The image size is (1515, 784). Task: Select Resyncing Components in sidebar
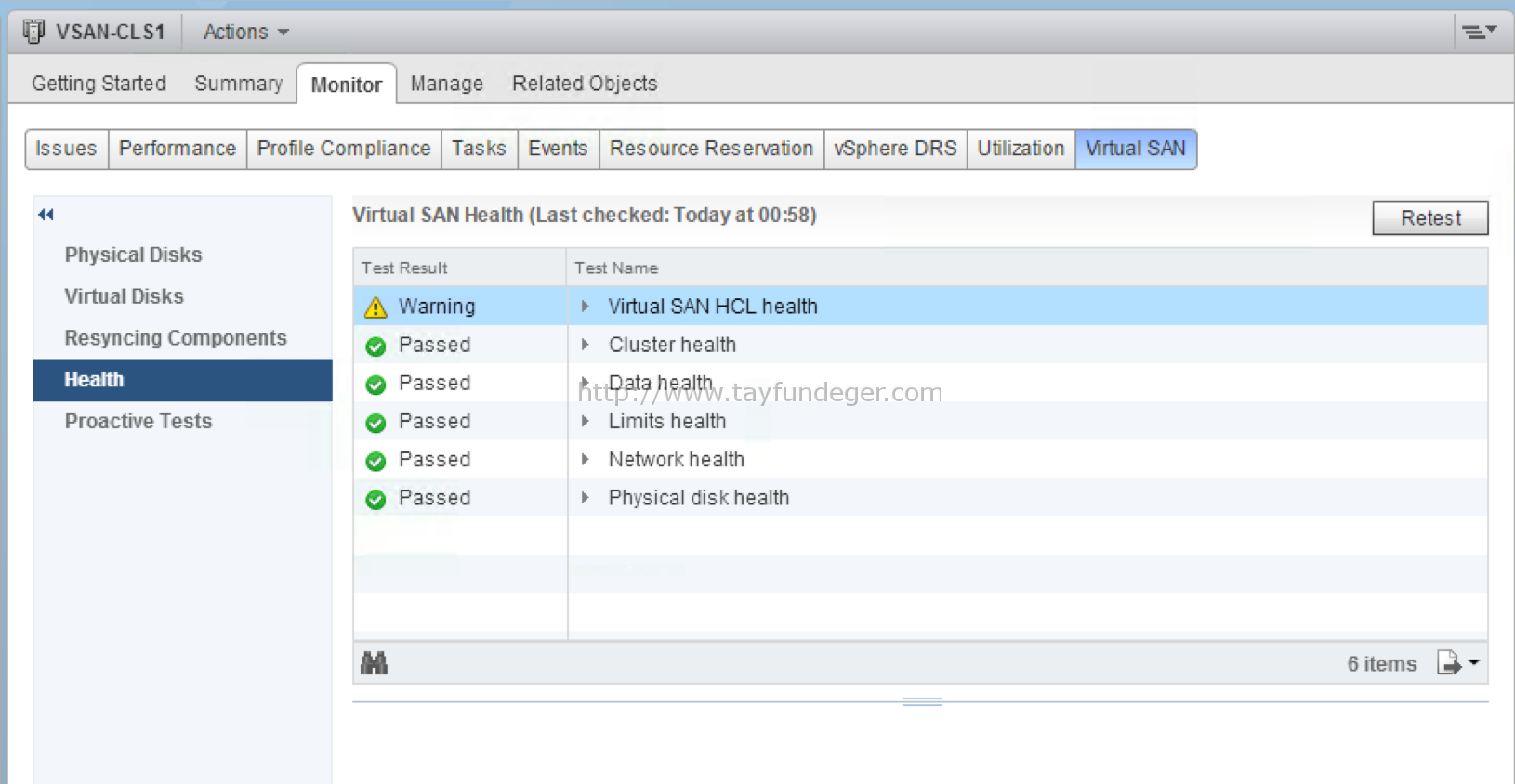176,338
